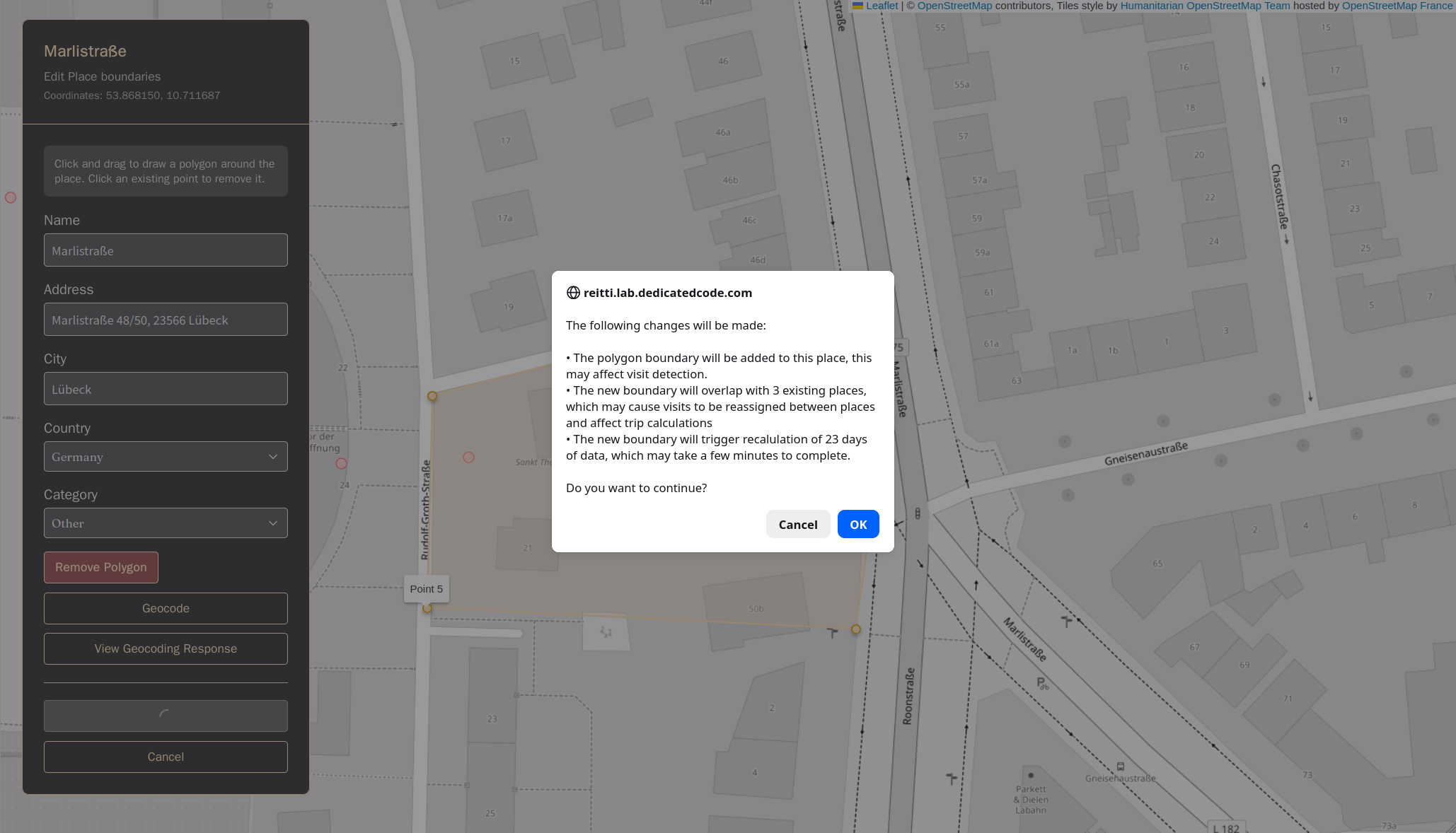Click the Point 5 polygon vertex marker

[427, 607]
